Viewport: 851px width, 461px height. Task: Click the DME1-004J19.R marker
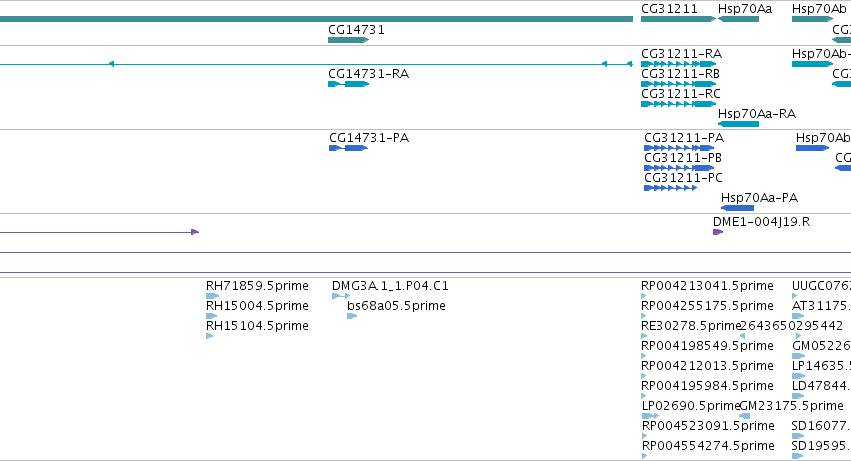click(x=717, y=232)
